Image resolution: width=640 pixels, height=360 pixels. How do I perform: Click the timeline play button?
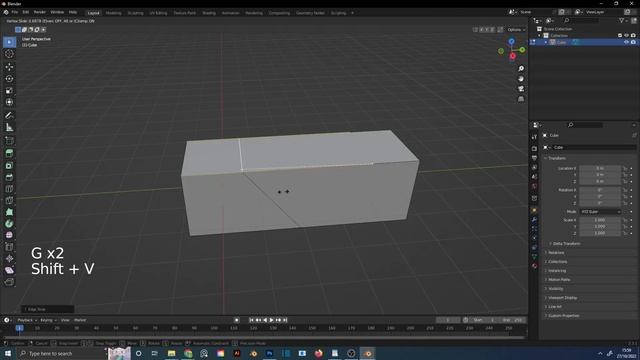click(271, 320)
